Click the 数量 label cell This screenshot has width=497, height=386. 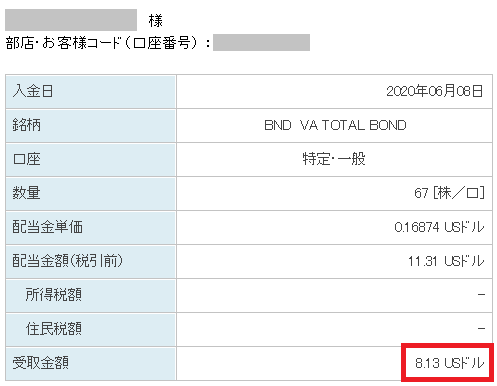point(91,194)
